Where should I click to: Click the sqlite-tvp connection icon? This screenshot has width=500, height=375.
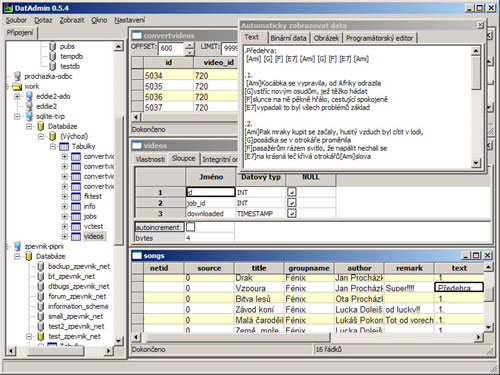pyautogui.click(x=29, y=116)
